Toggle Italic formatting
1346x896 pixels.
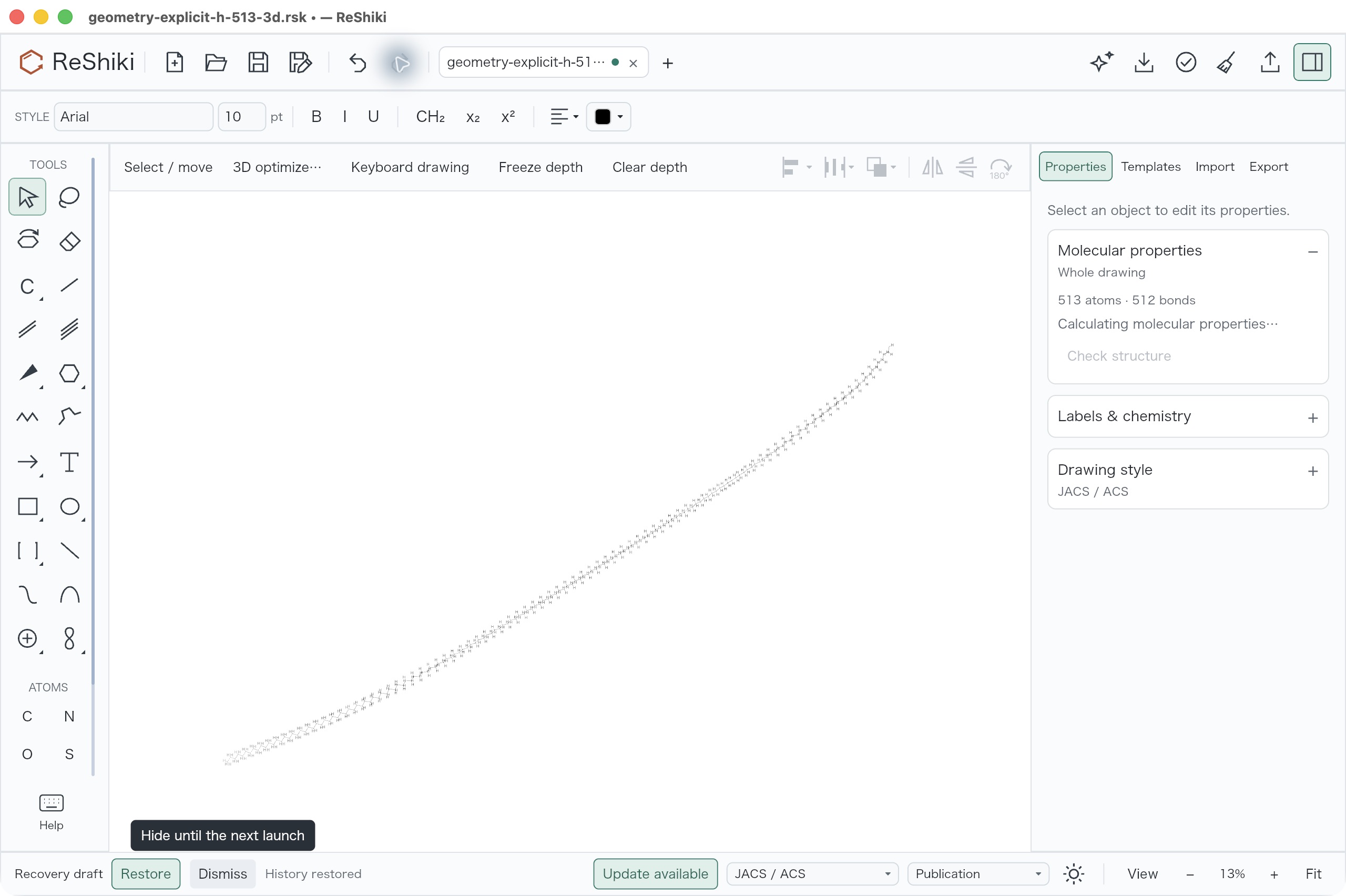(344, 117)
